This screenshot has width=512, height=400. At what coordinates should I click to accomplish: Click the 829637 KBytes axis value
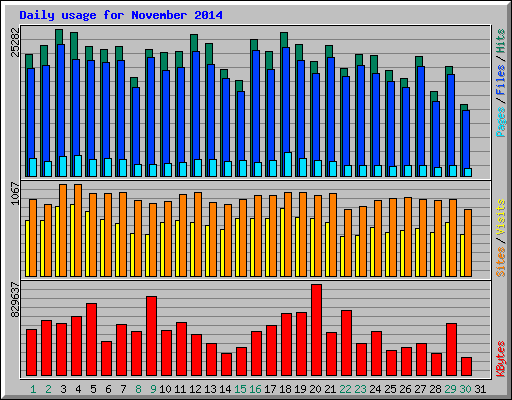(x=15, y=300)
